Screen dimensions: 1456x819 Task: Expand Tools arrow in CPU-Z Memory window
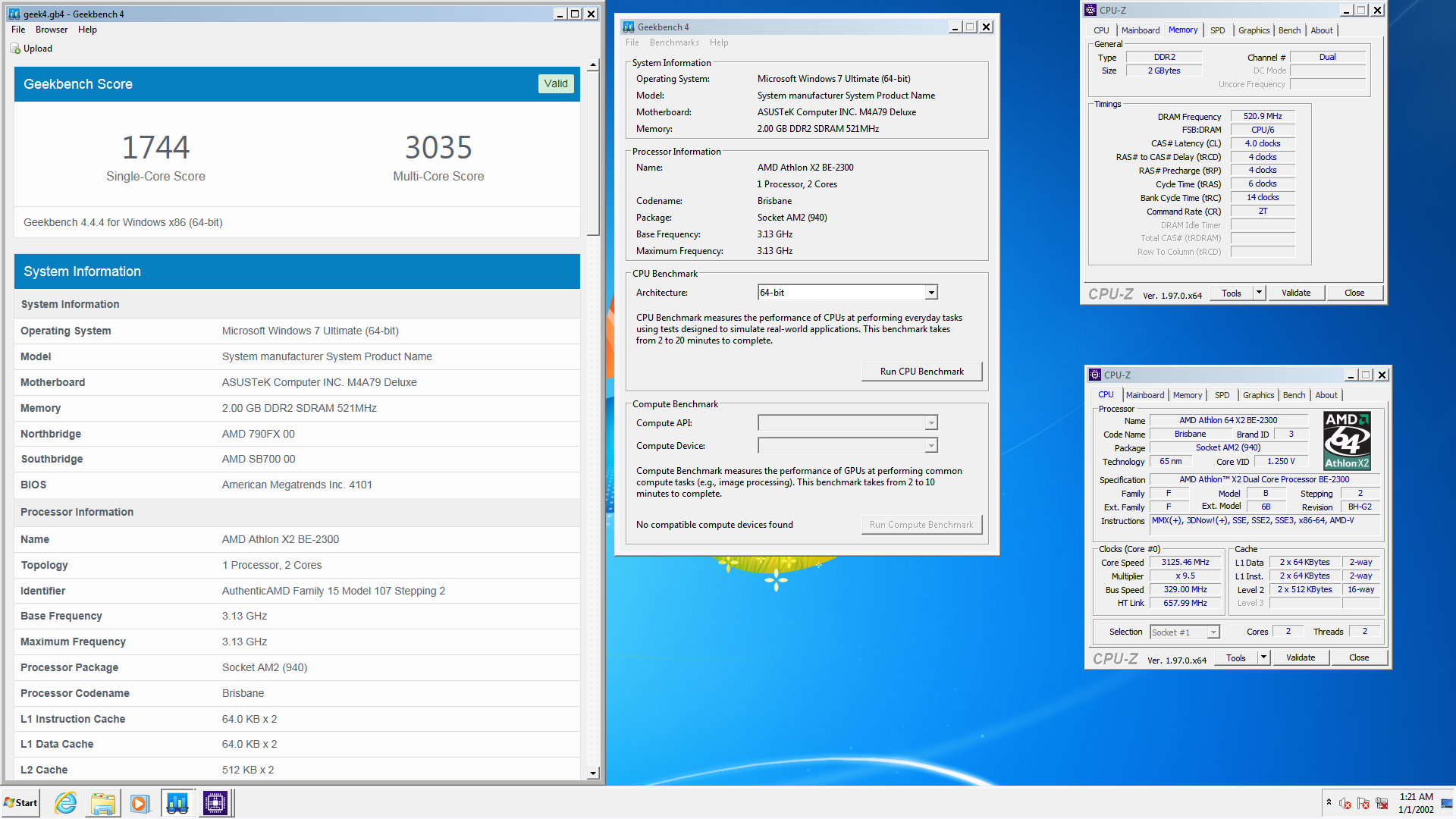point(1260,293)
